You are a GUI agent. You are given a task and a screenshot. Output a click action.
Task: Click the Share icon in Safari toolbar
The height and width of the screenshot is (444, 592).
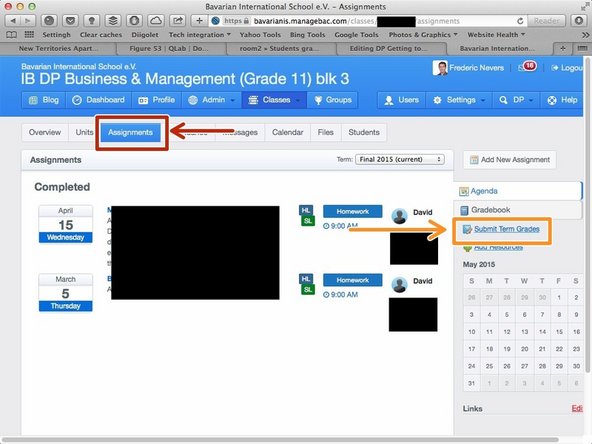pyautogui.click(x=177, y=21)
